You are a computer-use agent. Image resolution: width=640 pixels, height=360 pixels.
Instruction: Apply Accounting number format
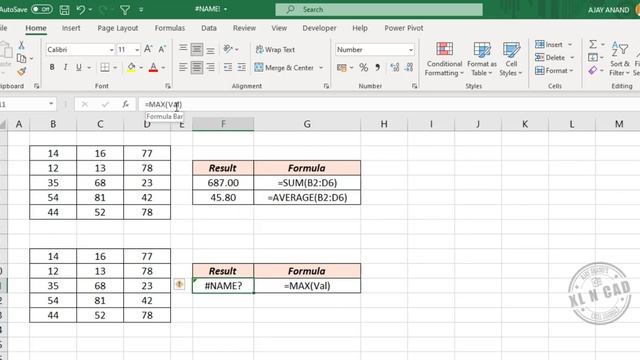tap(342, 68)
